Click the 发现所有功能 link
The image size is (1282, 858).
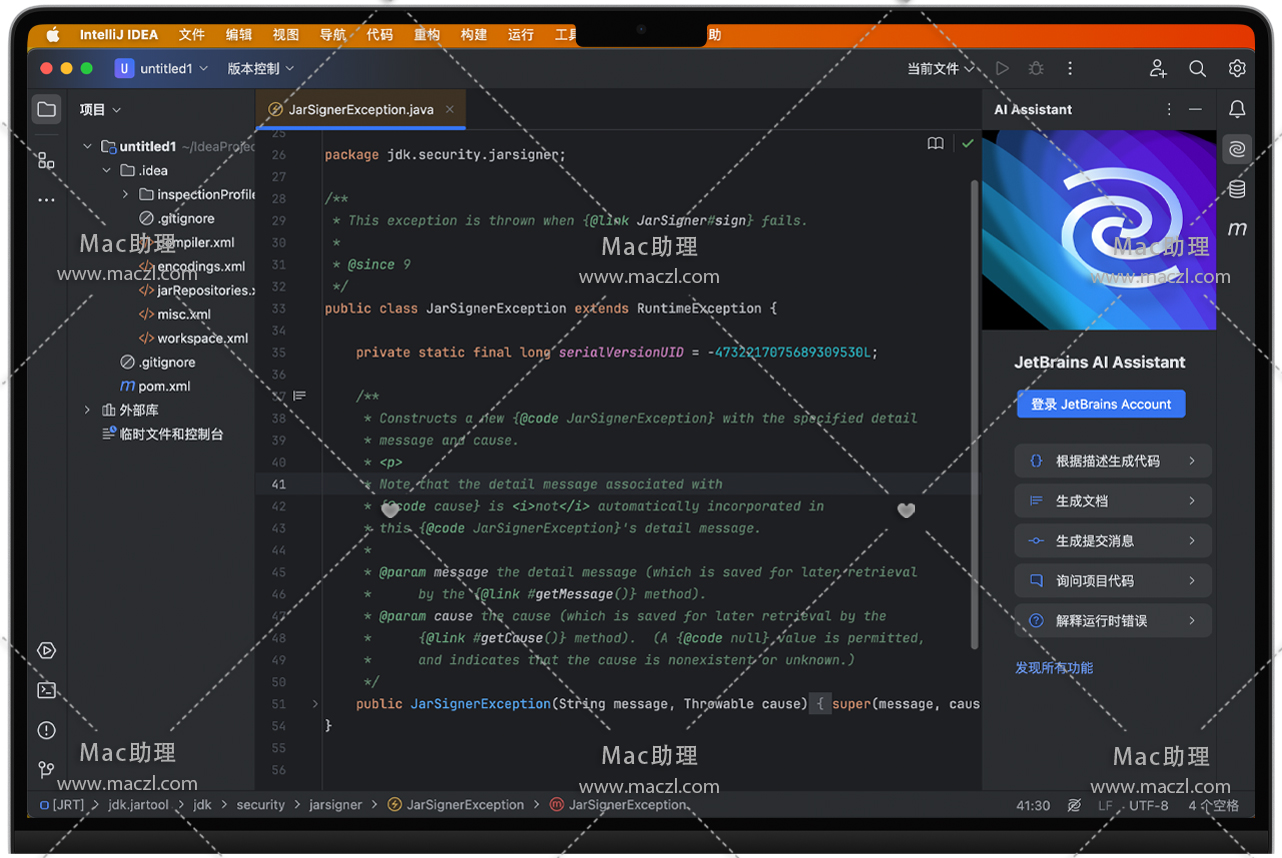pos(1054,668)
